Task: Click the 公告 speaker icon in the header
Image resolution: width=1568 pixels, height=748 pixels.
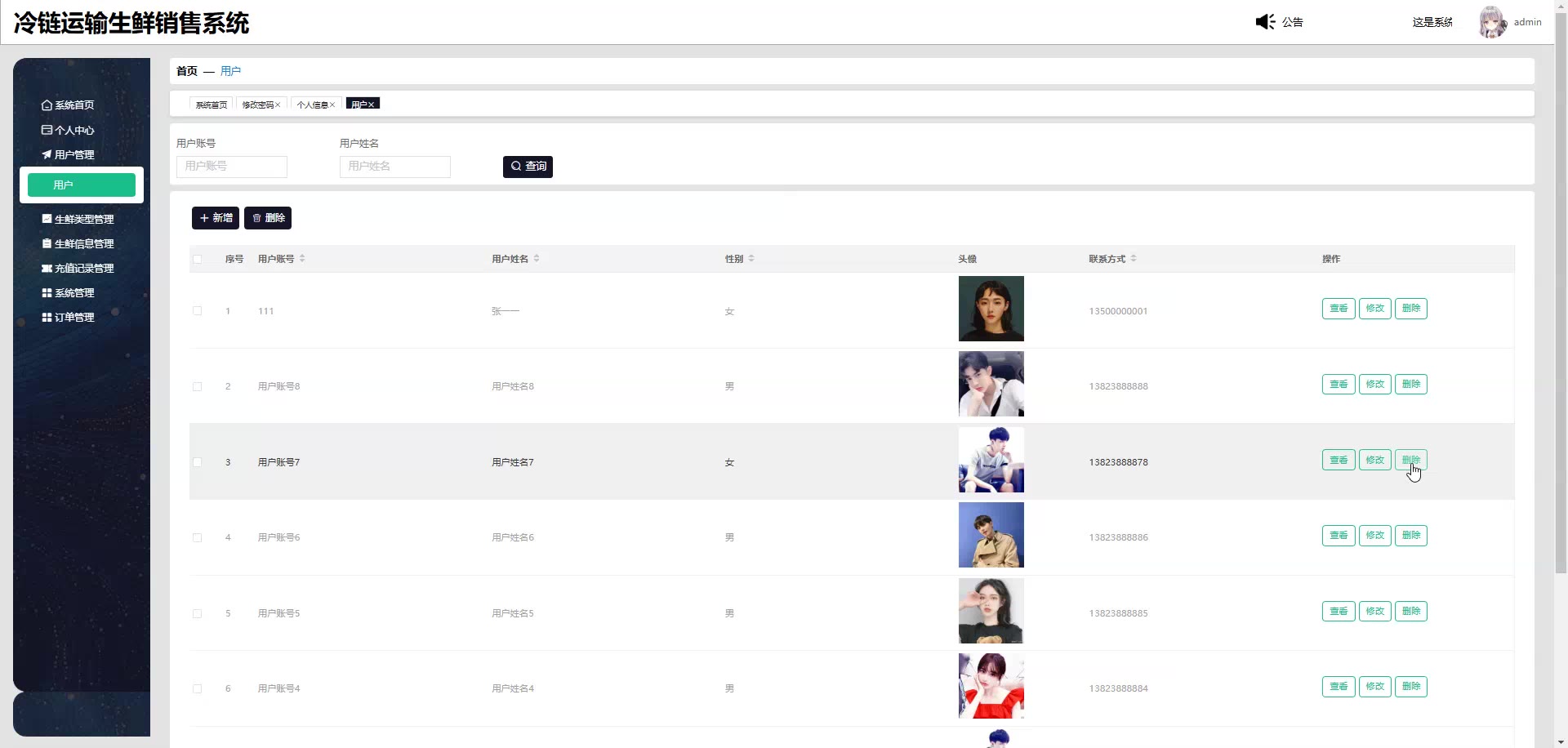Action: [1265, 22]
